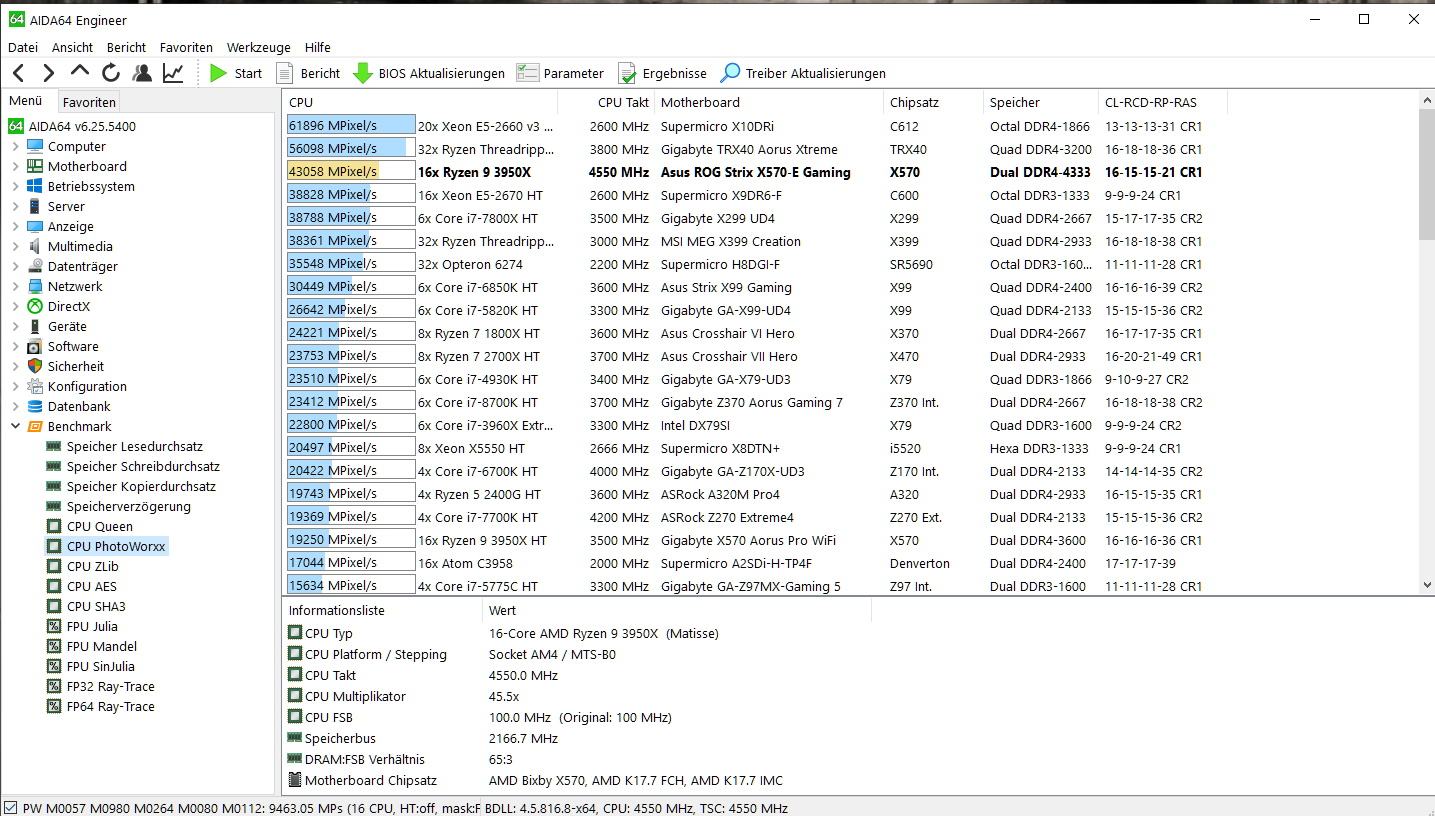Sort by the Chipsatz column header
The height and width of the screenshot is (816, 1435).
coord(934,102)
